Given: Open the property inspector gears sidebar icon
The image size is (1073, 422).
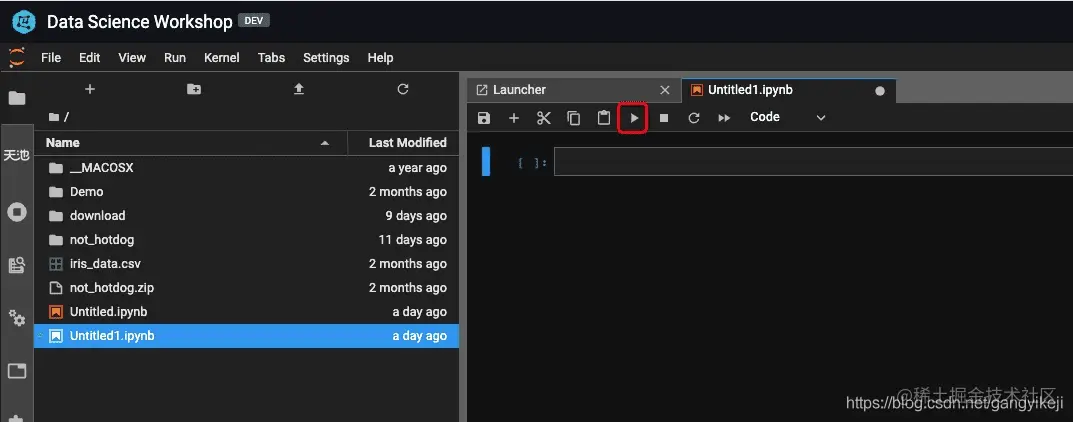Looking at the screenshot, I should [17, 318].
